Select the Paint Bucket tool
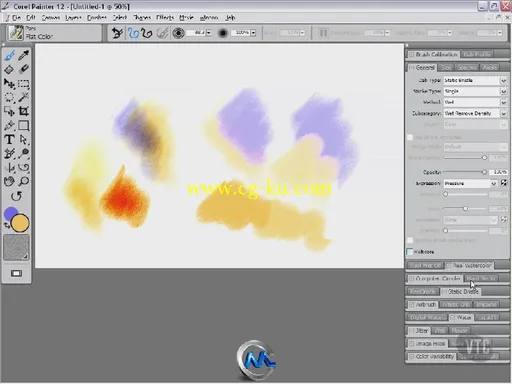 (x=9, y=69)
